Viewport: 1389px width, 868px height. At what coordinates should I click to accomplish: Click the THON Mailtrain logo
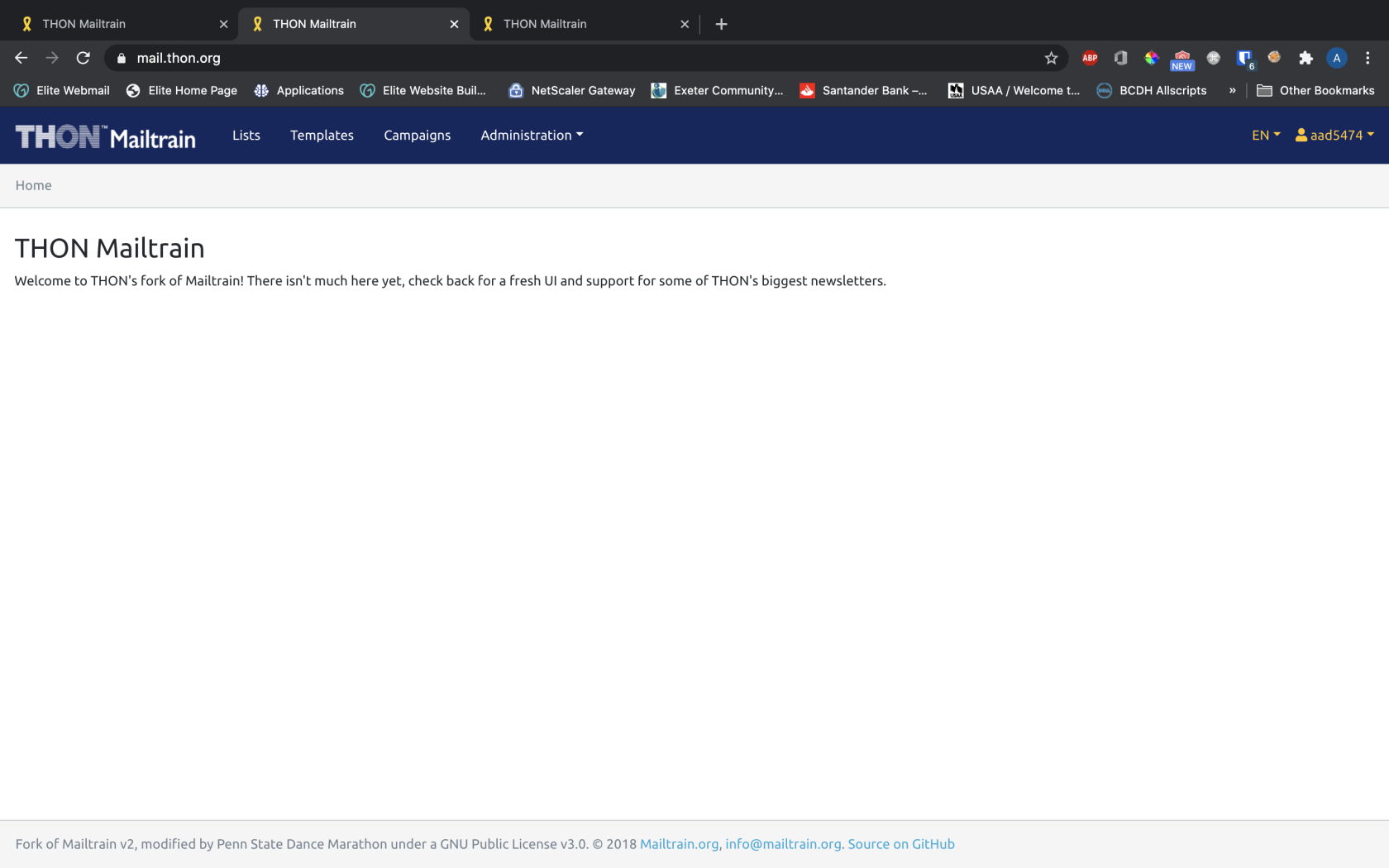click(x=106, y=136)
